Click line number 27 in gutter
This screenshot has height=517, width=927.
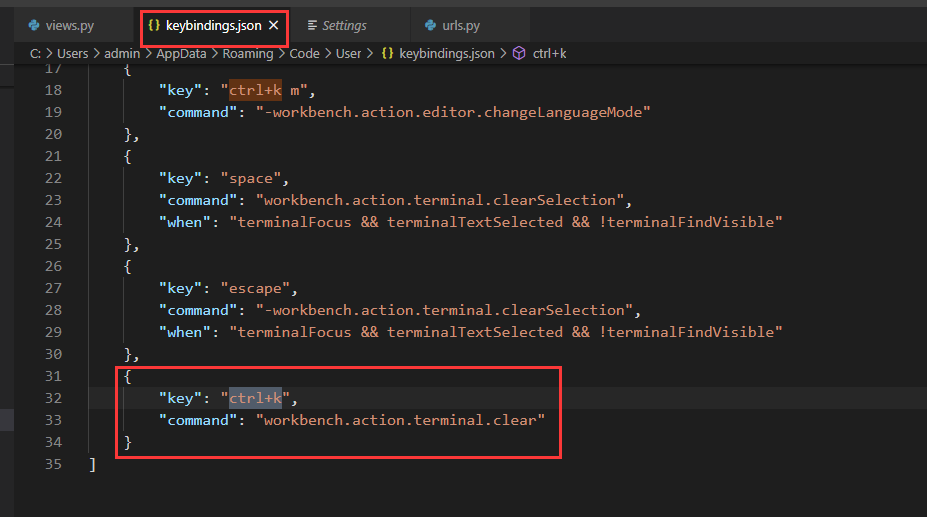pos(53,288)
